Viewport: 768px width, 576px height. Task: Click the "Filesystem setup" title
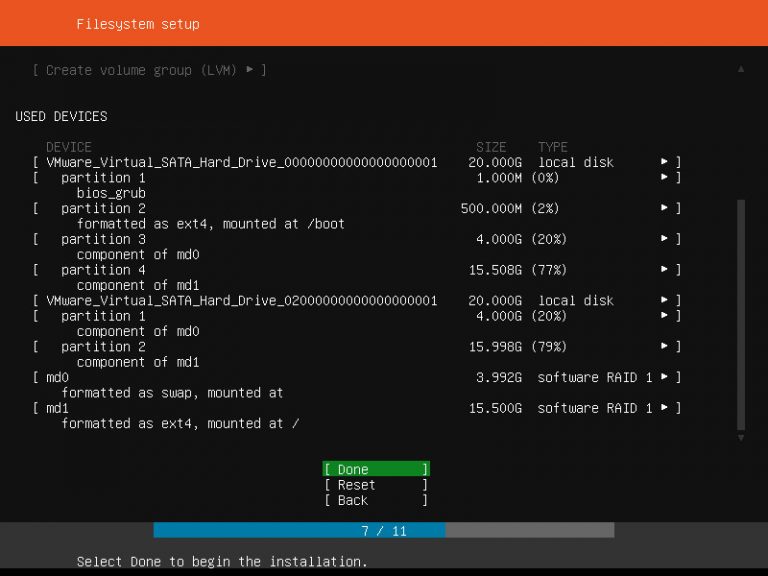click(138, 24)
